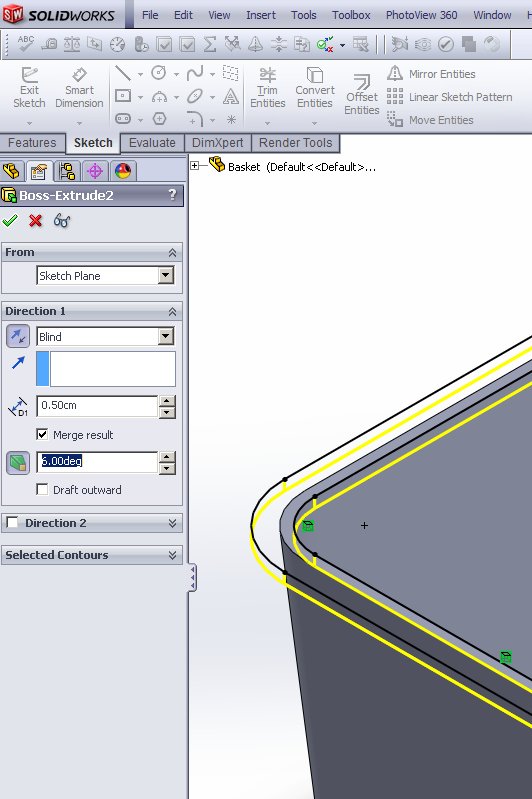Cancel Boss-Extrude2 with red X
Image resolution: width=532 pixels, height=799 pixels.
[x=35, y=221]
